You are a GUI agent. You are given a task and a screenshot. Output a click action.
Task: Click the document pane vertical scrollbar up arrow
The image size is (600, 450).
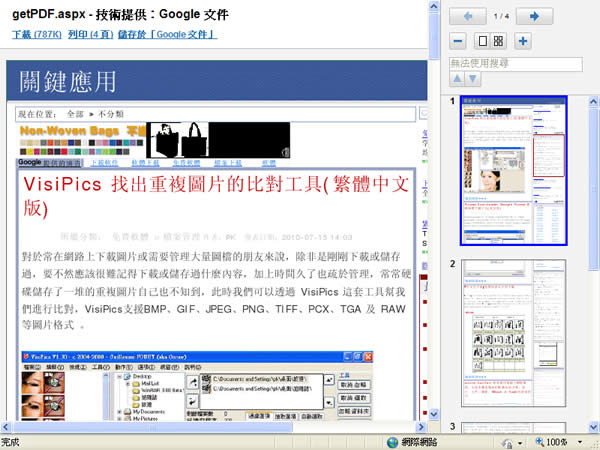tap(434, 6)
